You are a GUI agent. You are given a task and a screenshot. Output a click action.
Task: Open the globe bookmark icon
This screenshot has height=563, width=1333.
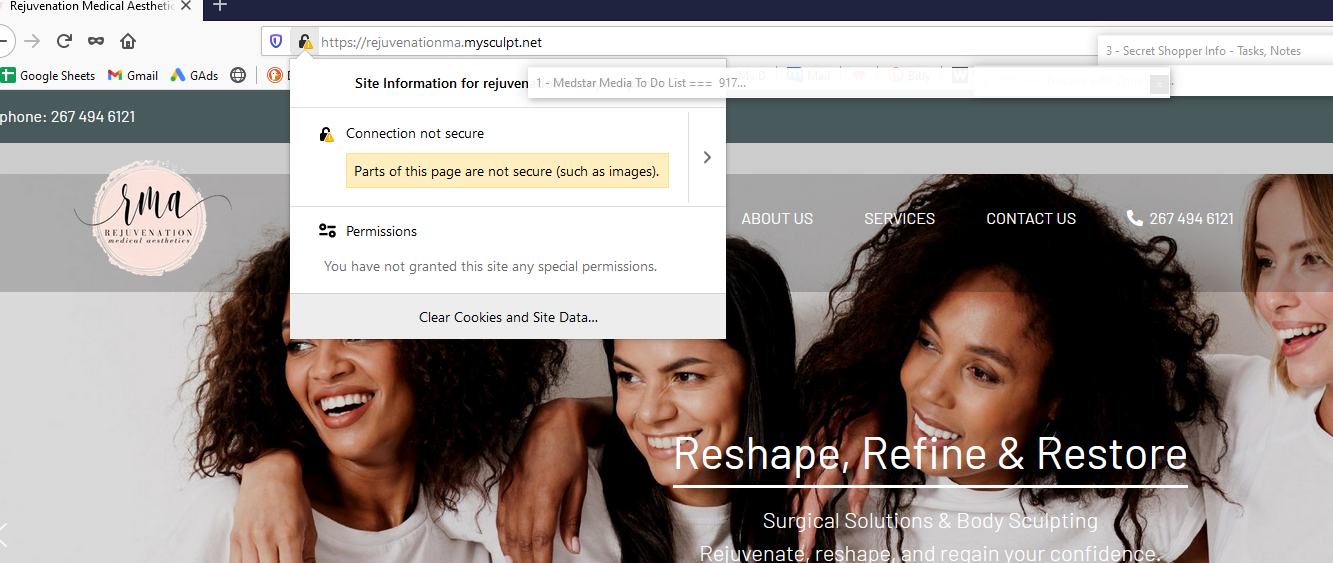(238, 75)
